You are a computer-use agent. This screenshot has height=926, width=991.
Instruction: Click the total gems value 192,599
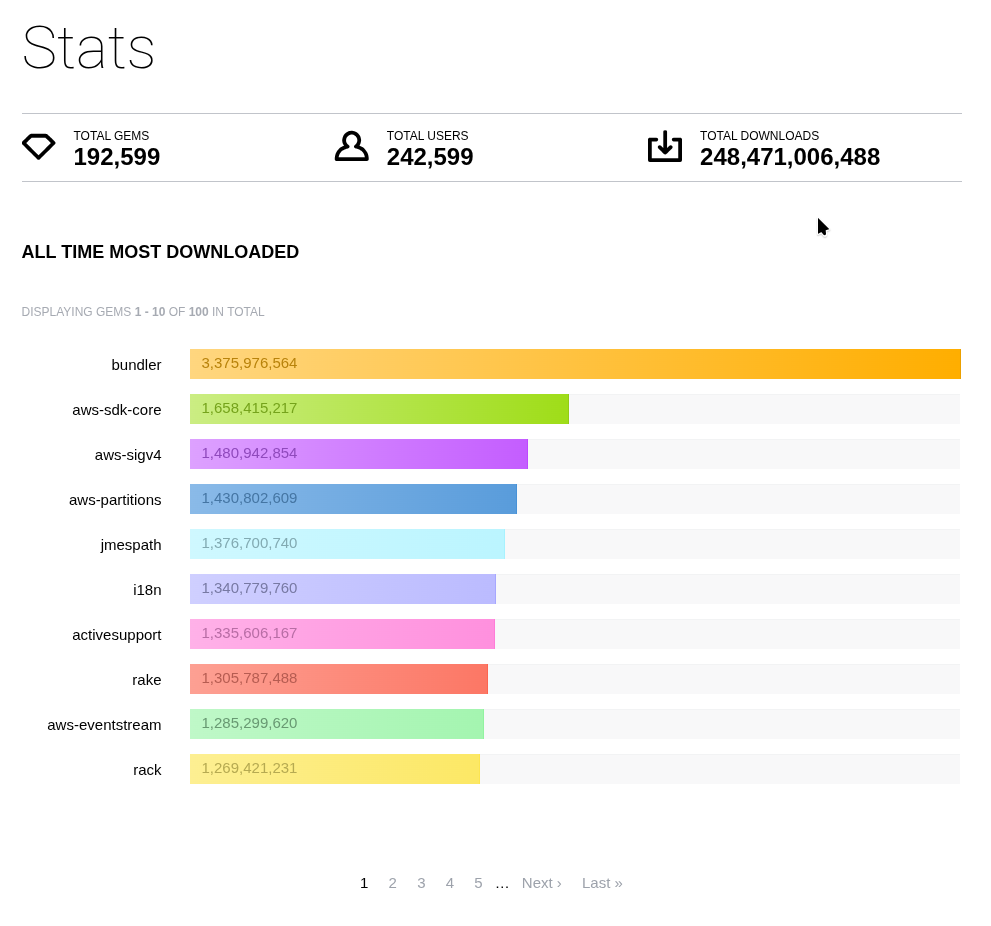pyautogui.click(x=117, y=157)
